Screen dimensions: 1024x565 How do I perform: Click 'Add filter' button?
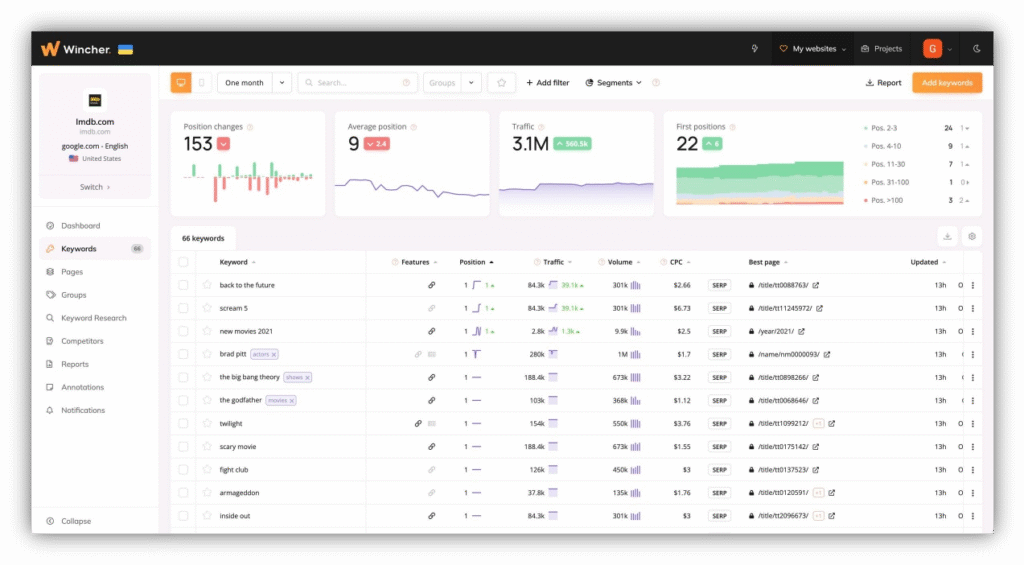(547, 83)
